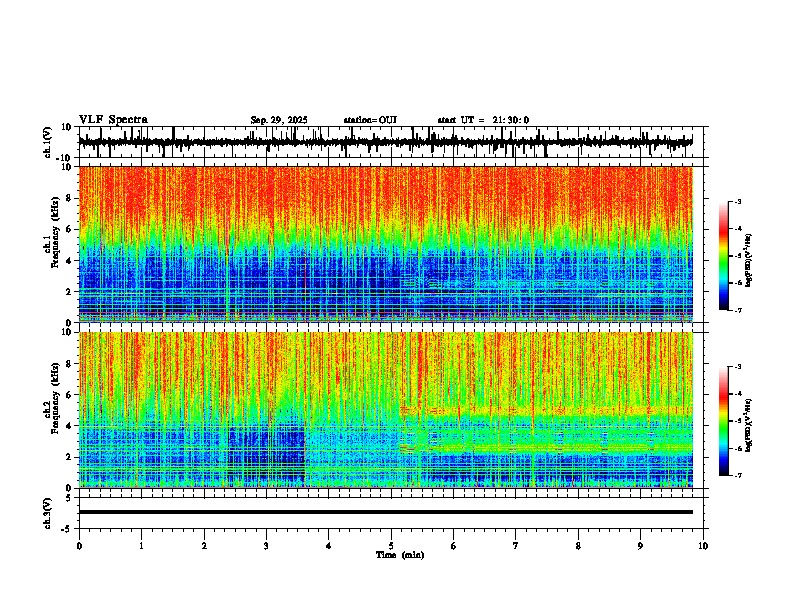
Task: Click the "station=OUI" header label
Action: point(370,120)
